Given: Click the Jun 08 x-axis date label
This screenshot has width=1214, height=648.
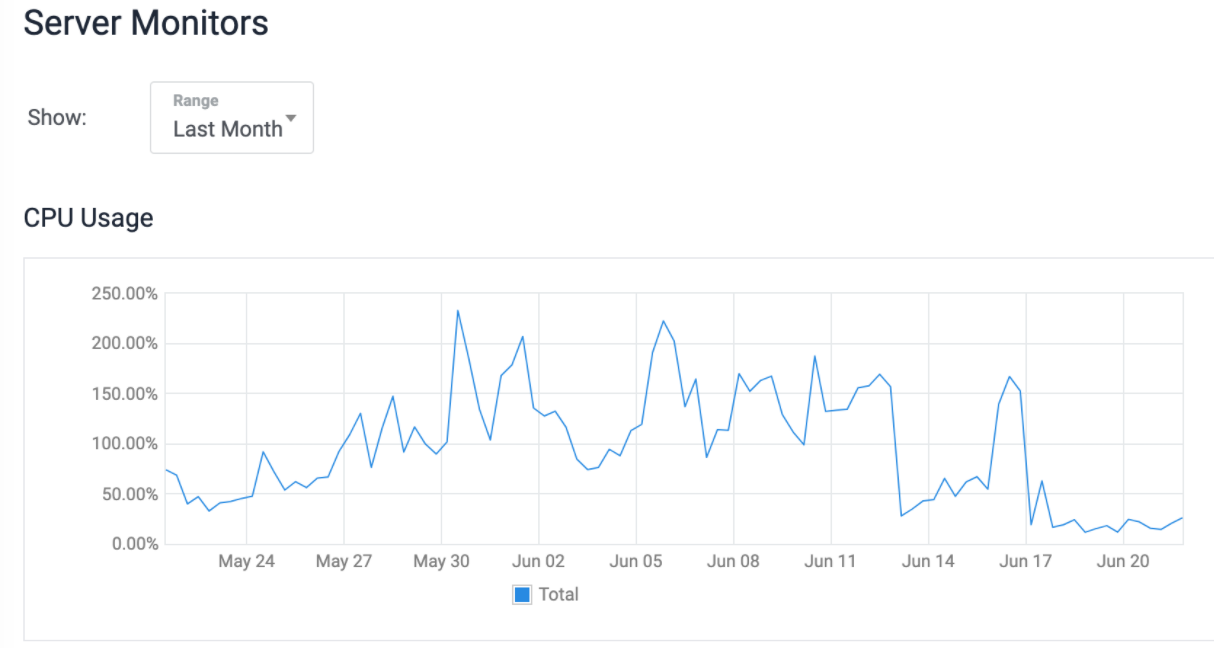Looking at the screenshot, I should tap(733, 561).
